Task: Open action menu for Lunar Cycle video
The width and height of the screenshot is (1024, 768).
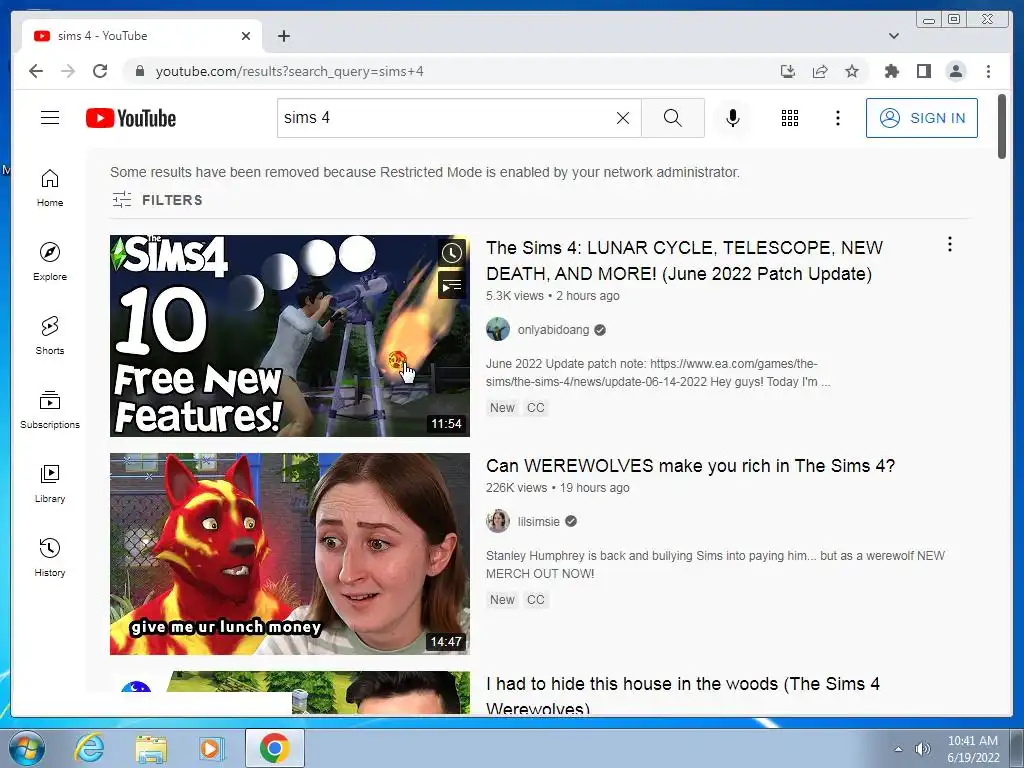Action: pos(950,245)
